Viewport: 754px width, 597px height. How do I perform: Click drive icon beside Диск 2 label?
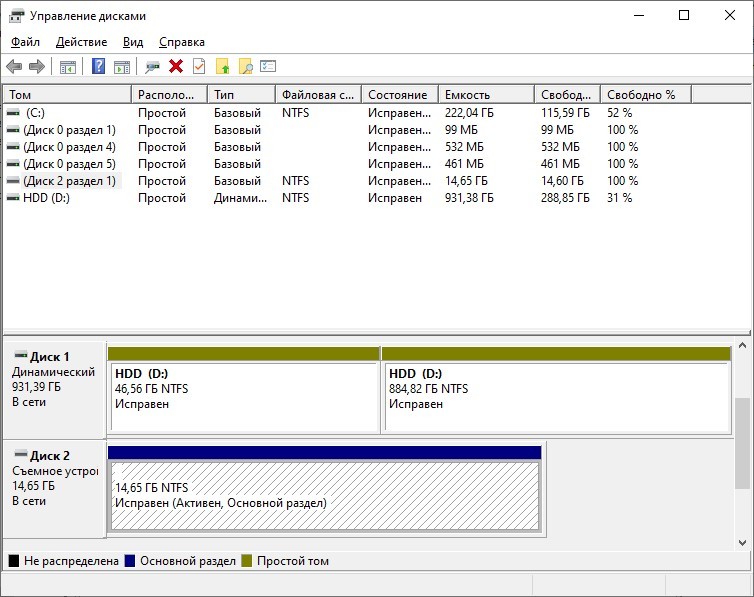click(x=21, y=454)
